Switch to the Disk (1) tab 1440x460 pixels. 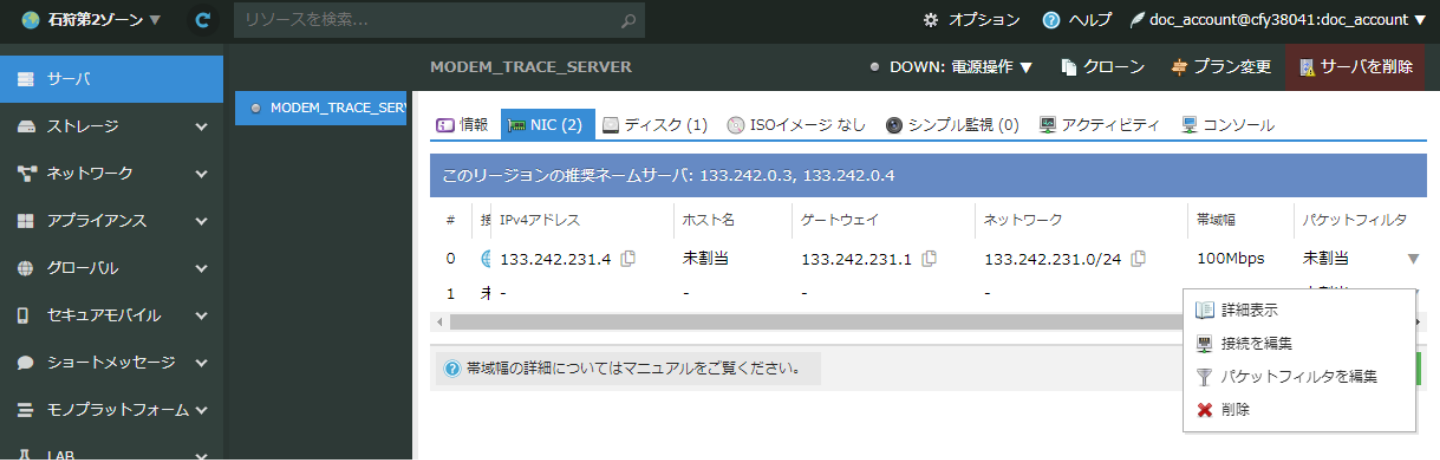click(x=655, y=125)
